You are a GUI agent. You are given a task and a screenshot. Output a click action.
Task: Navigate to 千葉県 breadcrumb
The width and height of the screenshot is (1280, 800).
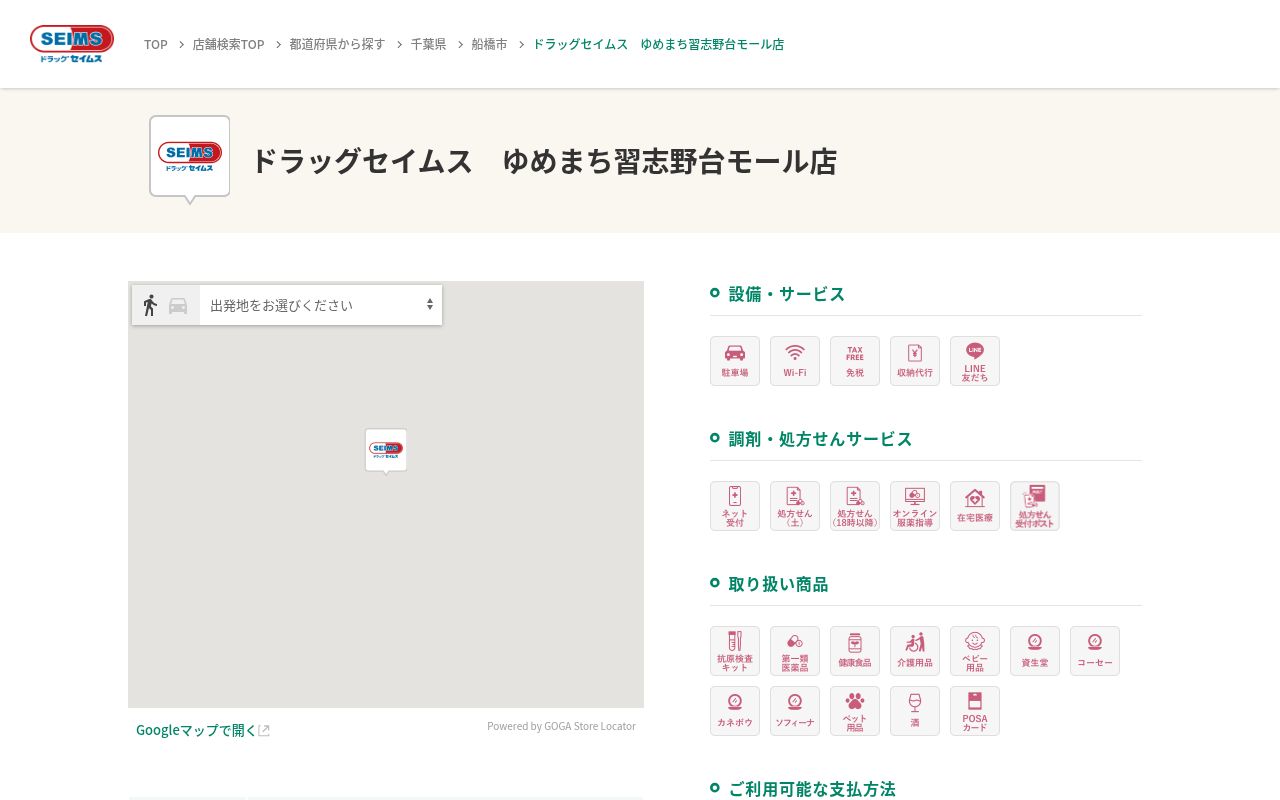(x=428, y=44)
